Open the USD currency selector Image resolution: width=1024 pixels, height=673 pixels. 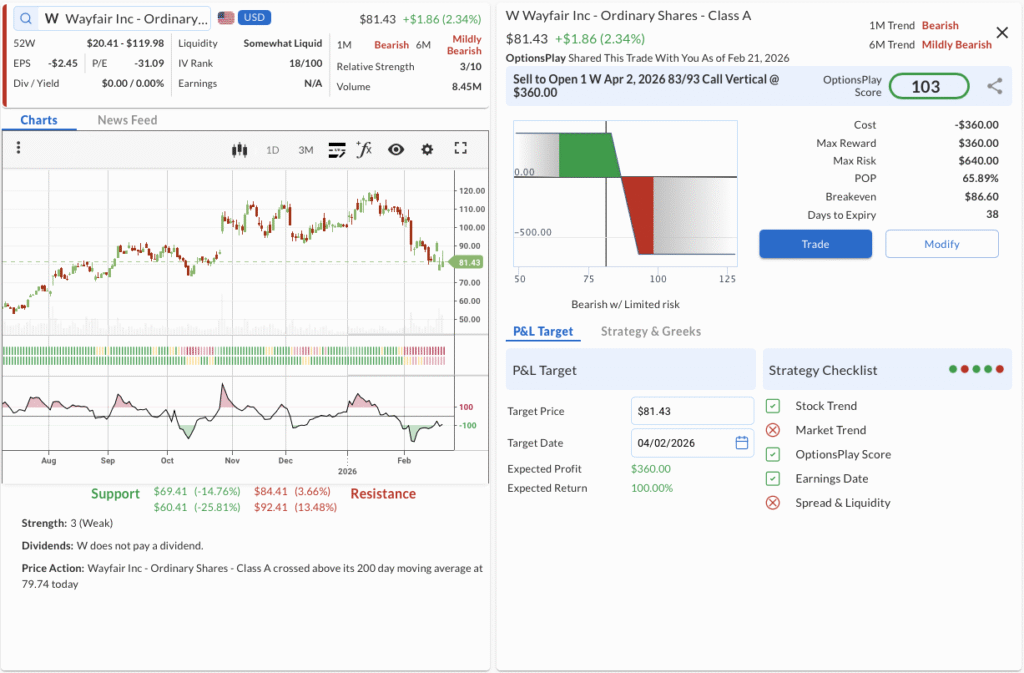click(254, 18)
